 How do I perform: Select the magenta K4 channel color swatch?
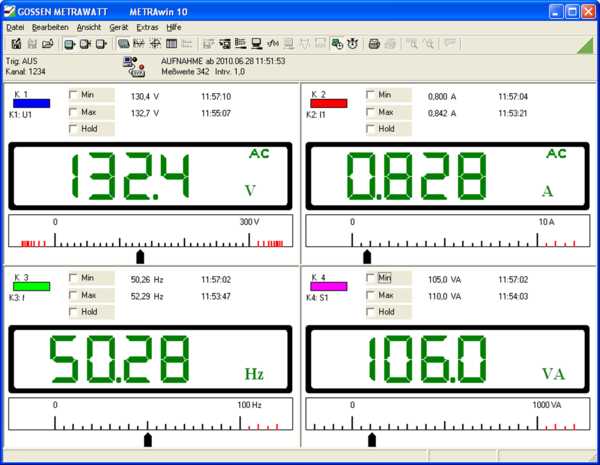pos(328,285)
